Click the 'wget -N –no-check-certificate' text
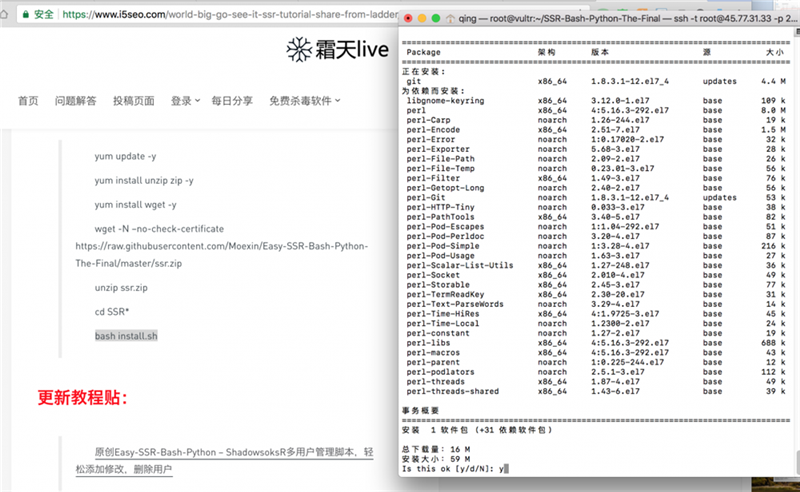 coord(159,229)
